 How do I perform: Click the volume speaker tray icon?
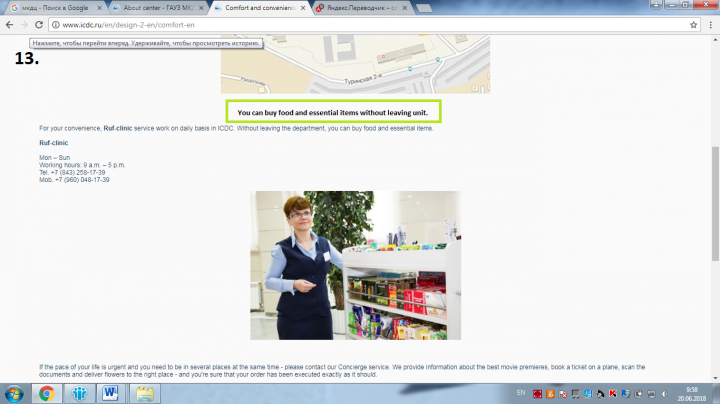[x=664, y=394]
